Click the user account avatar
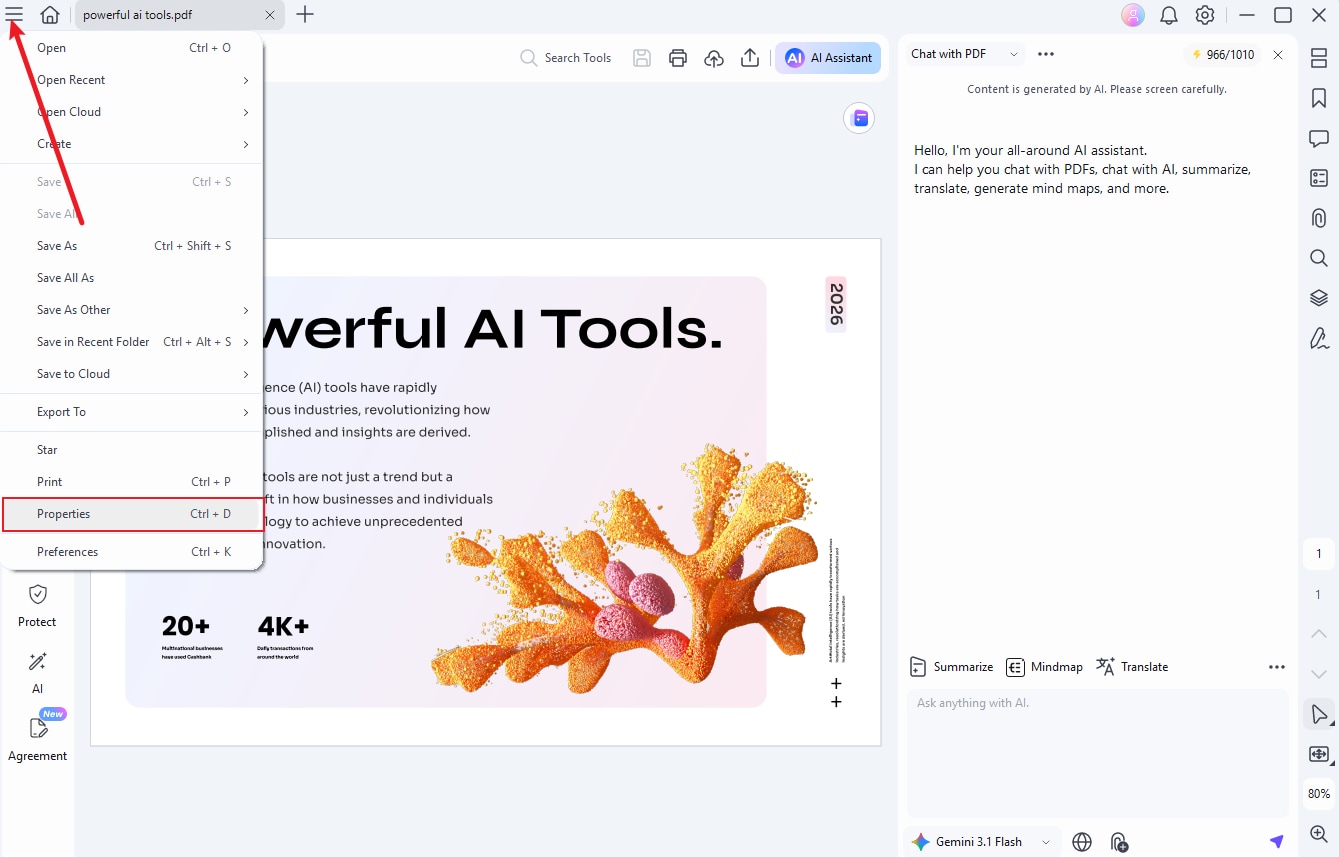Screen dimensions: 1339x857 pos(1132,15)
